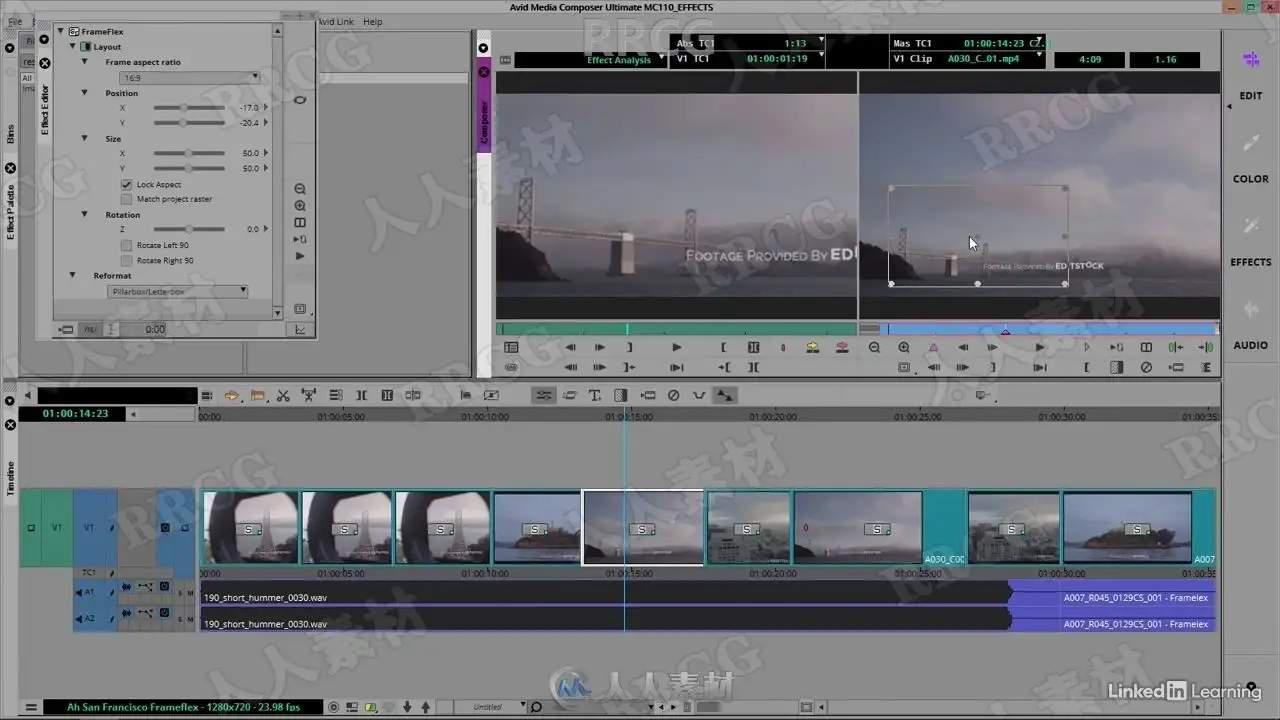Zoom in on the effect preview monitor
1280x720 pixels.
904,348
